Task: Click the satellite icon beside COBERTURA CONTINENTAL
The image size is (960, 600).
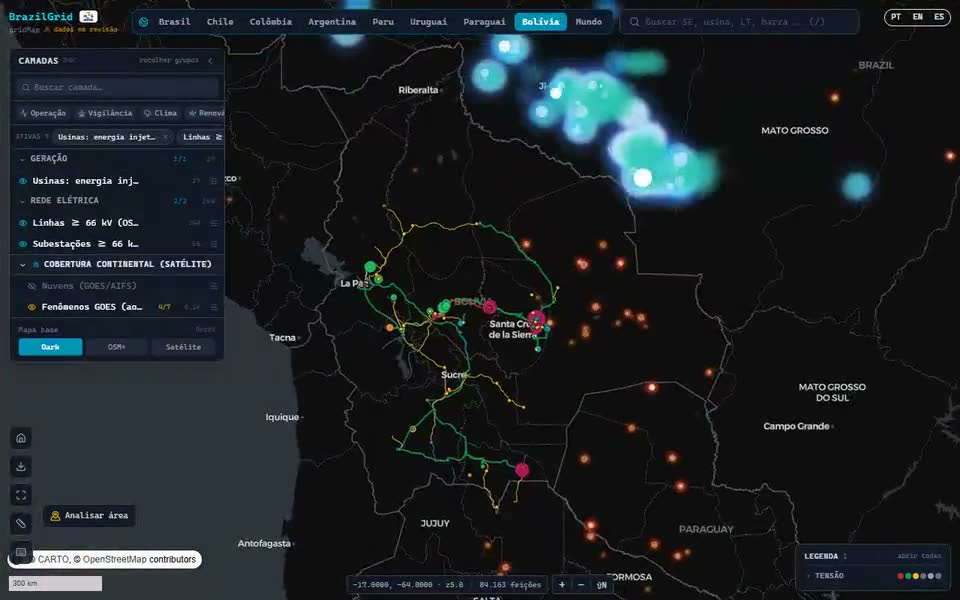Action: point(36,264)
